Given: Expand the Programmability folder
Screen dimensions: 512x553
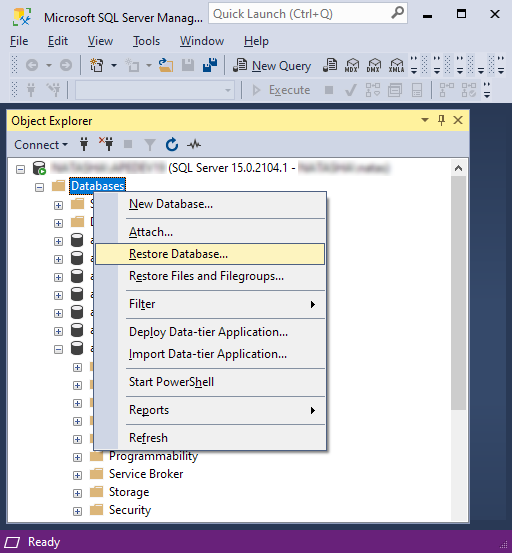Looking at the screenshot, I should [x=77, y=457].
